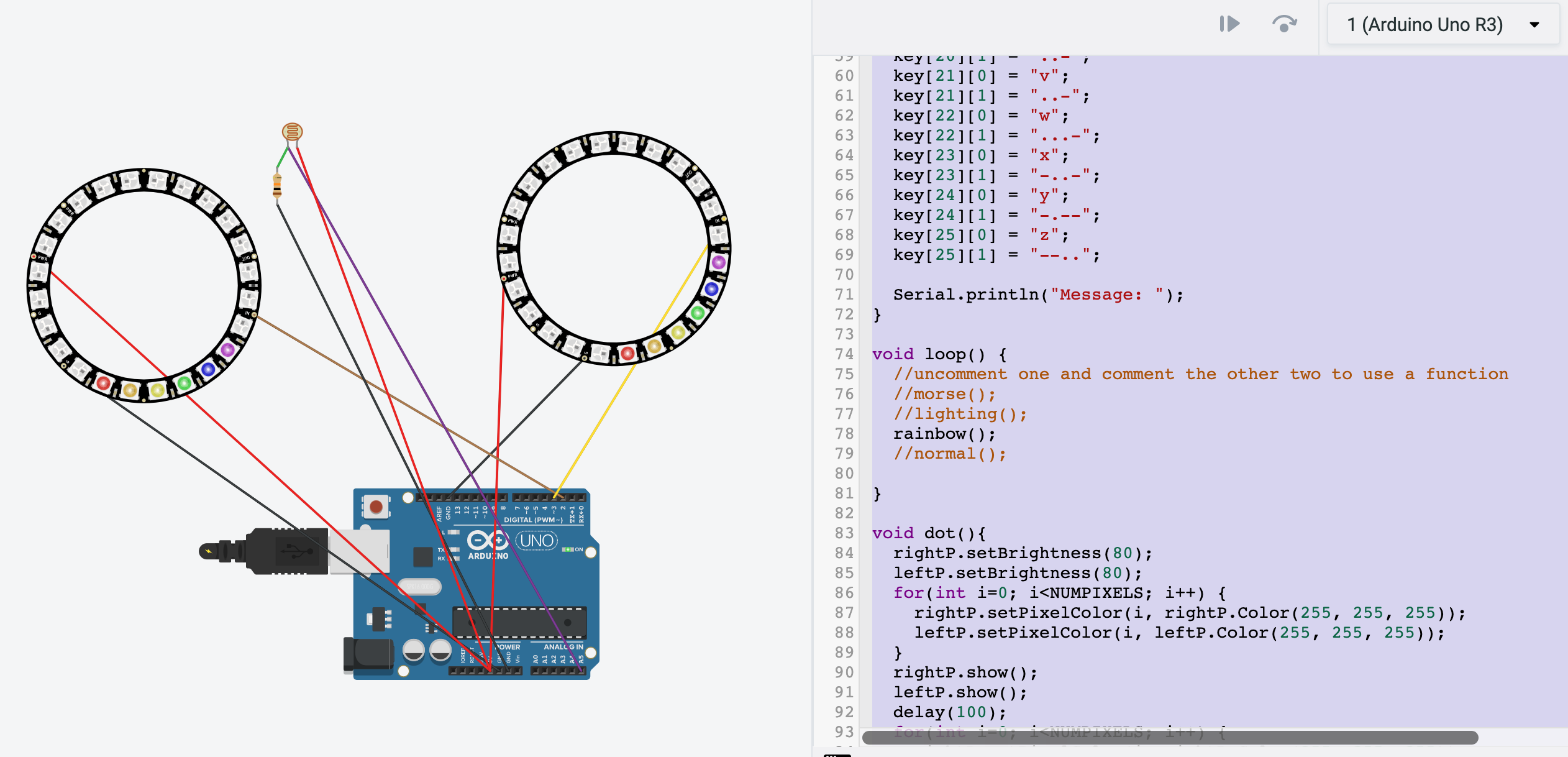Viewport: 1568px width, 757px height.
Task: Click the 'rightP.show();' line
Action: [965, 672]
